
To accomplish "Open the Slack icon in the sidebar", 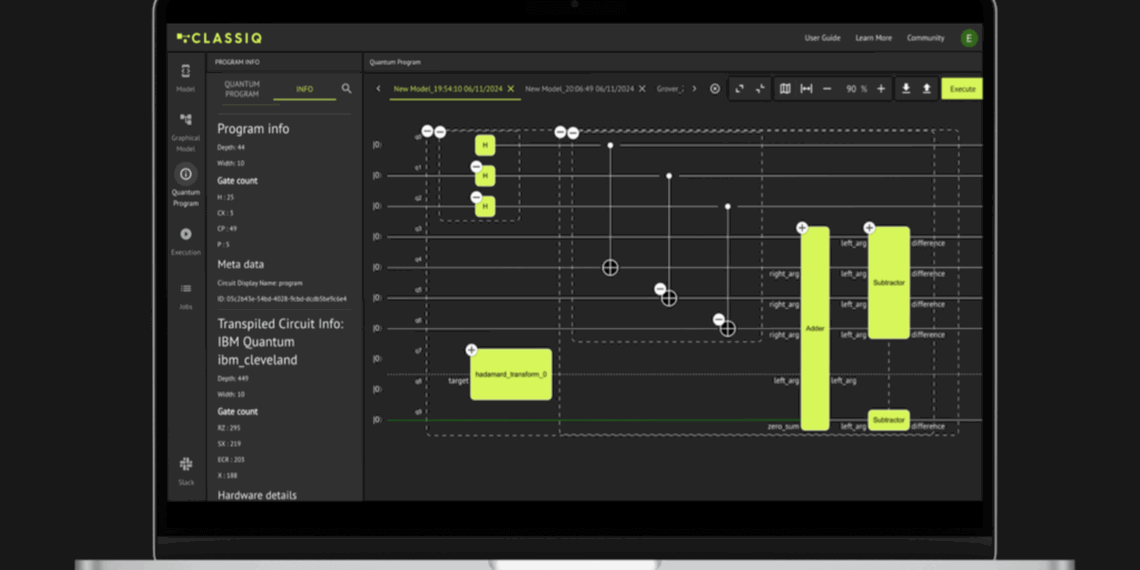I will pos(185,464).
